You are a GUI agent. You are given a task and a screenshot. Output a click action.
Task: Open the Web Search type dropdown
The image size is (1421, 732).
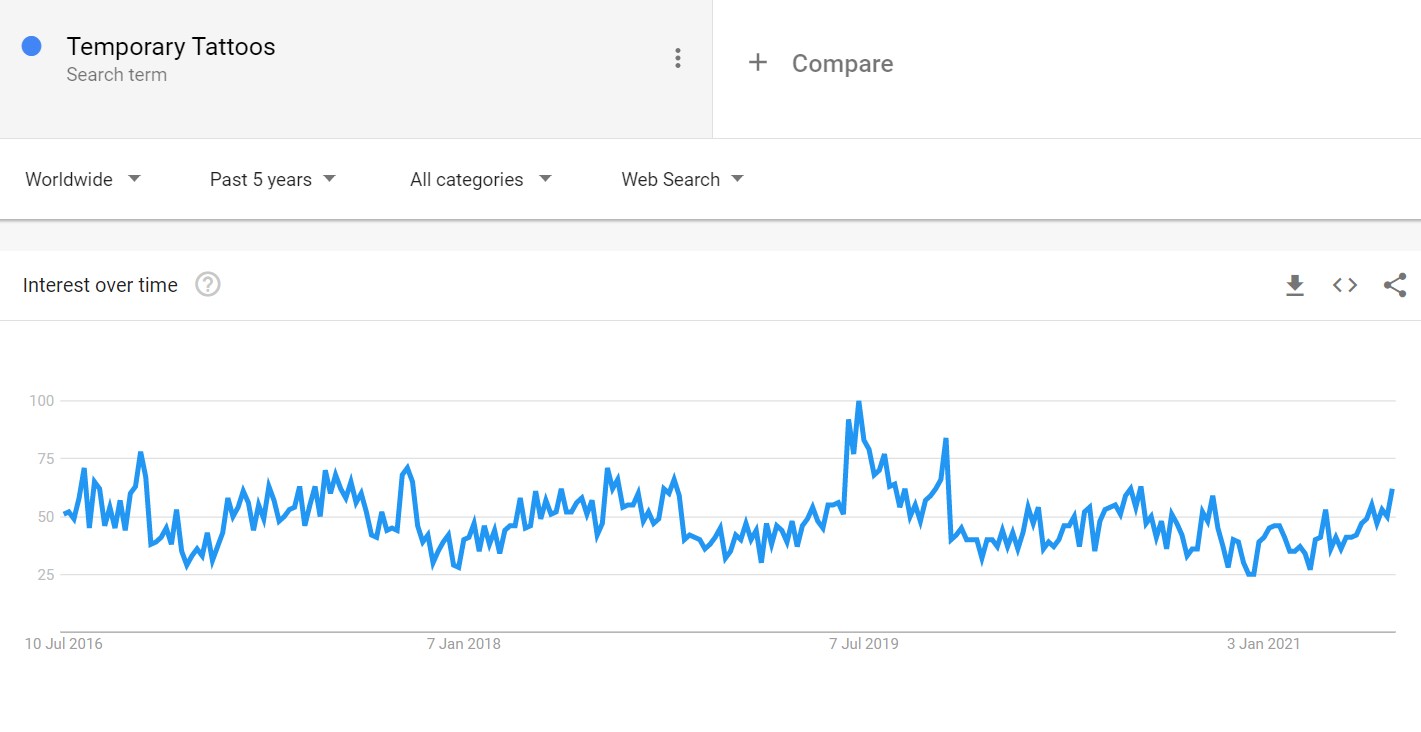coord(683,180)
